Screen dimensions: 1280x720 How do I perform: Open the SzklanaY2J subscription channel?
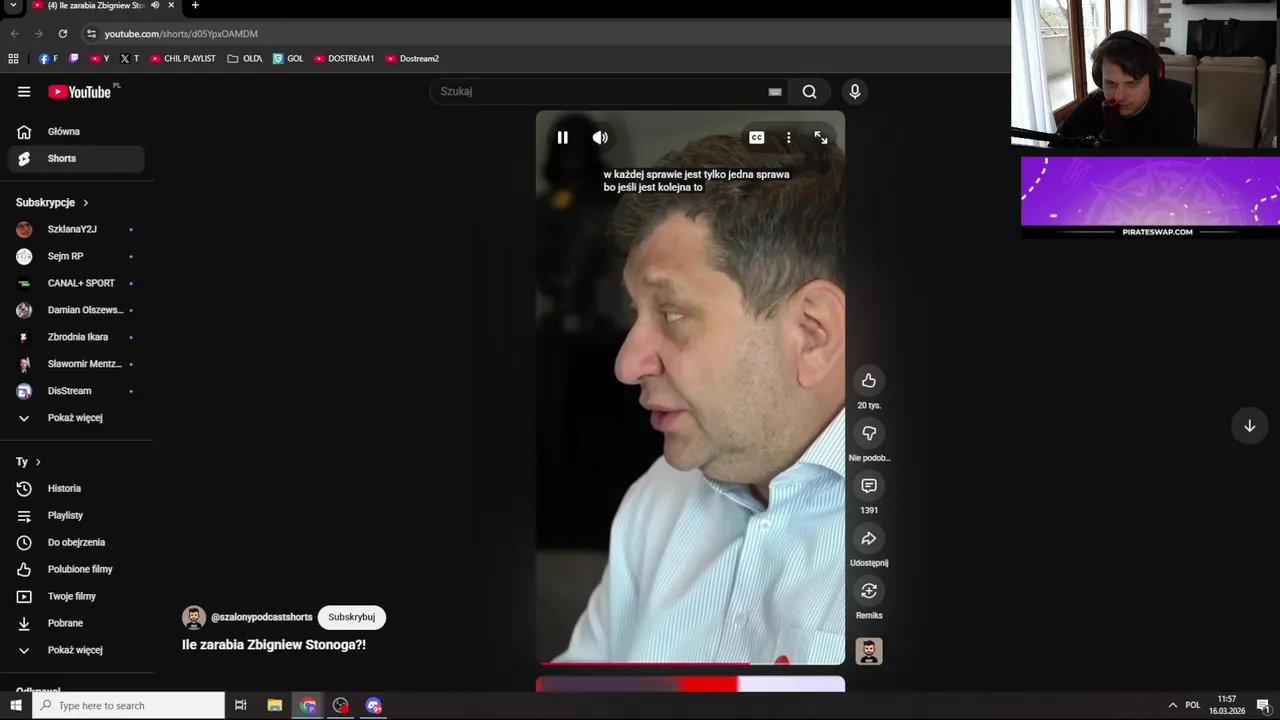tap(76, 230)
